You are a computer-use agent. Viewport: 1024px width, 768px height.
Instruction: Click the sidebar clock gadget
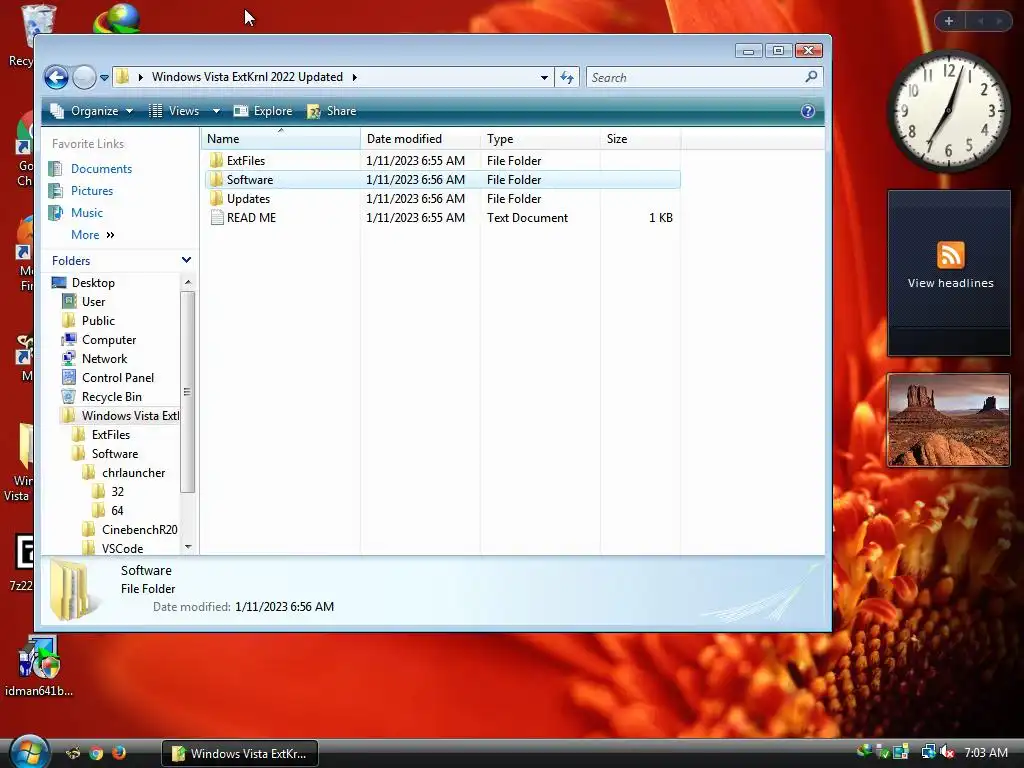(948, 111)
